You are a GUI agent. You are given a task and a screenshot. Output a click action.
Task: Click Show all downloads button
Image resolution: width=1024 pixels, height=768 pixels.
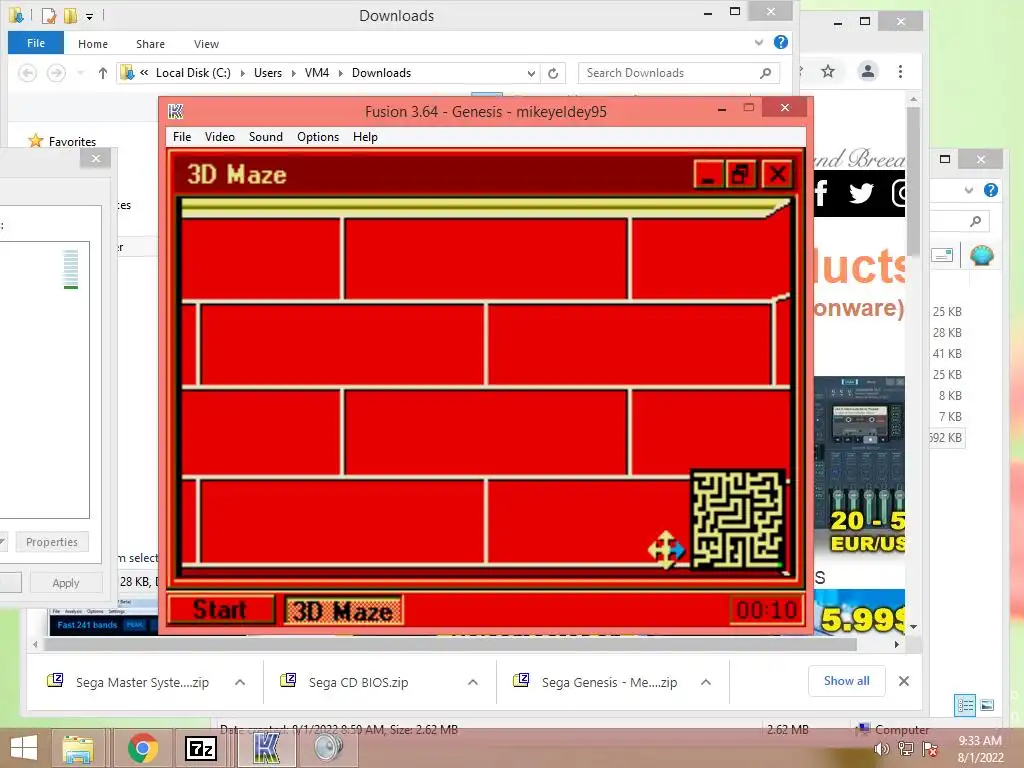(846, 680)
